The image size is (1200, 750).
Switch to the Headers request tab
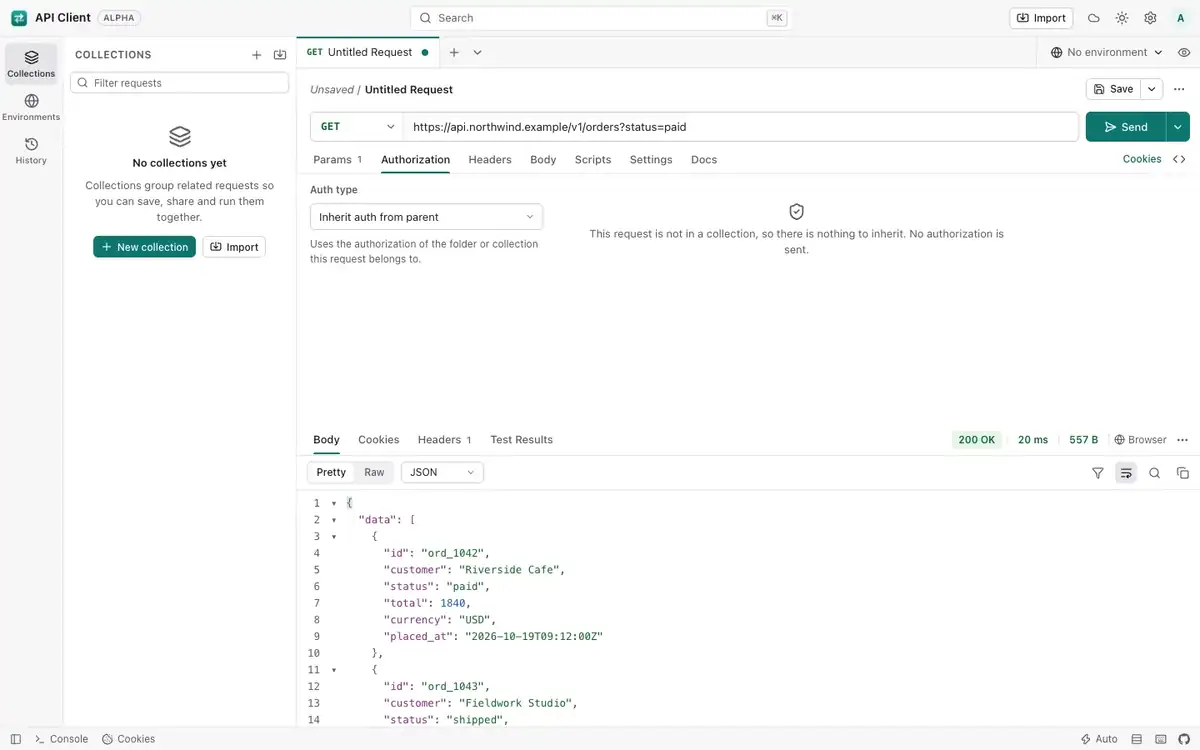click(490, 159)
